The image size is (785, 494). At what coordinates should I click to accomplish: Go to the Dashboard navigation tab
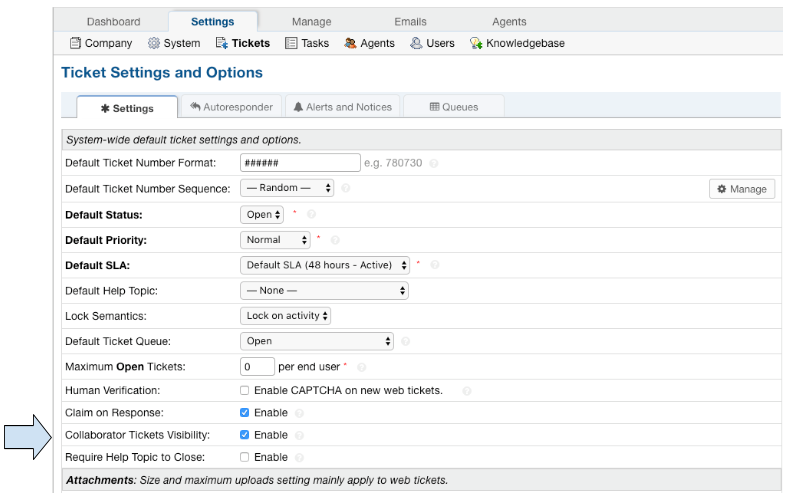point(113,22)
